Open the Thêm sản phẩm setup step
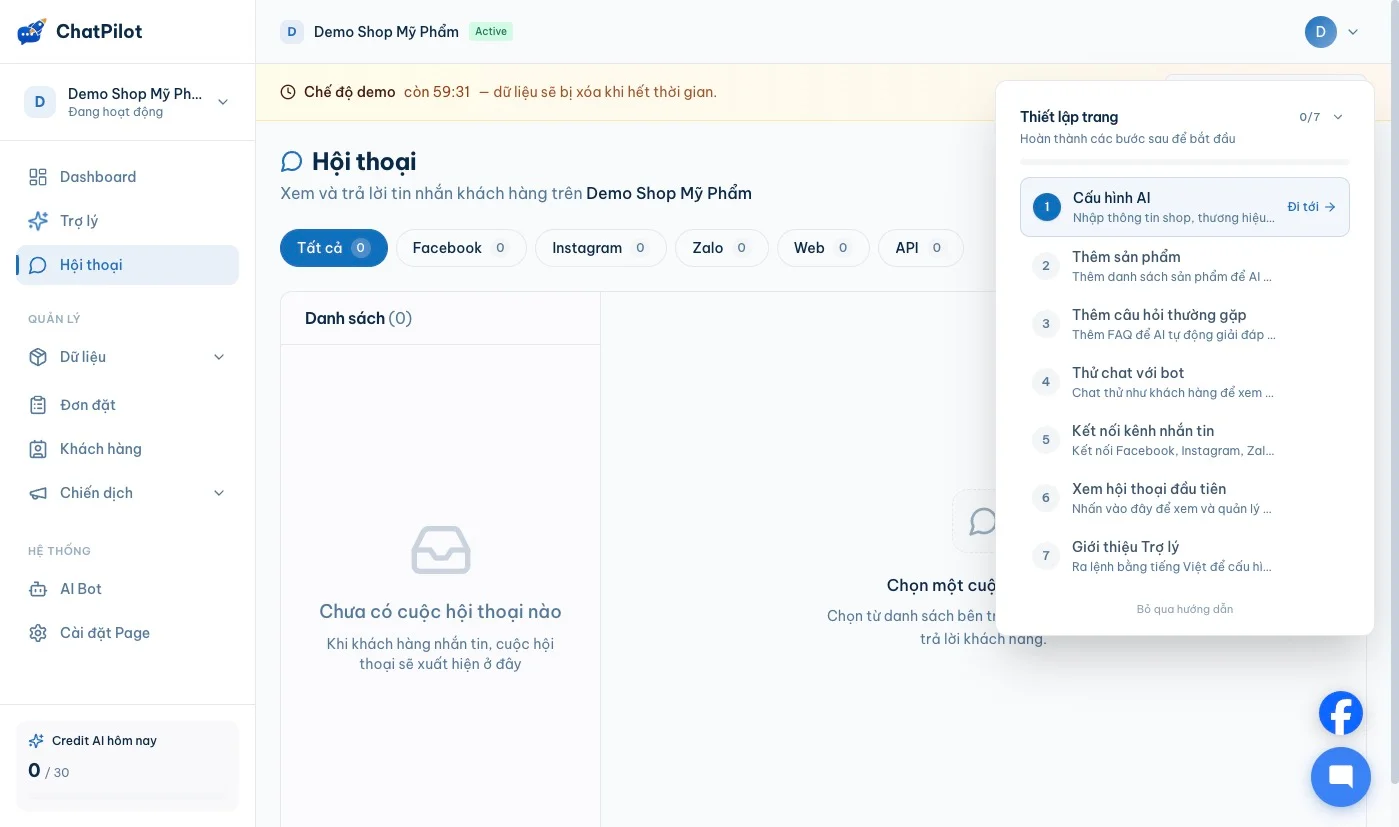Screen dimensions: 1399x827 point(1185,266)
